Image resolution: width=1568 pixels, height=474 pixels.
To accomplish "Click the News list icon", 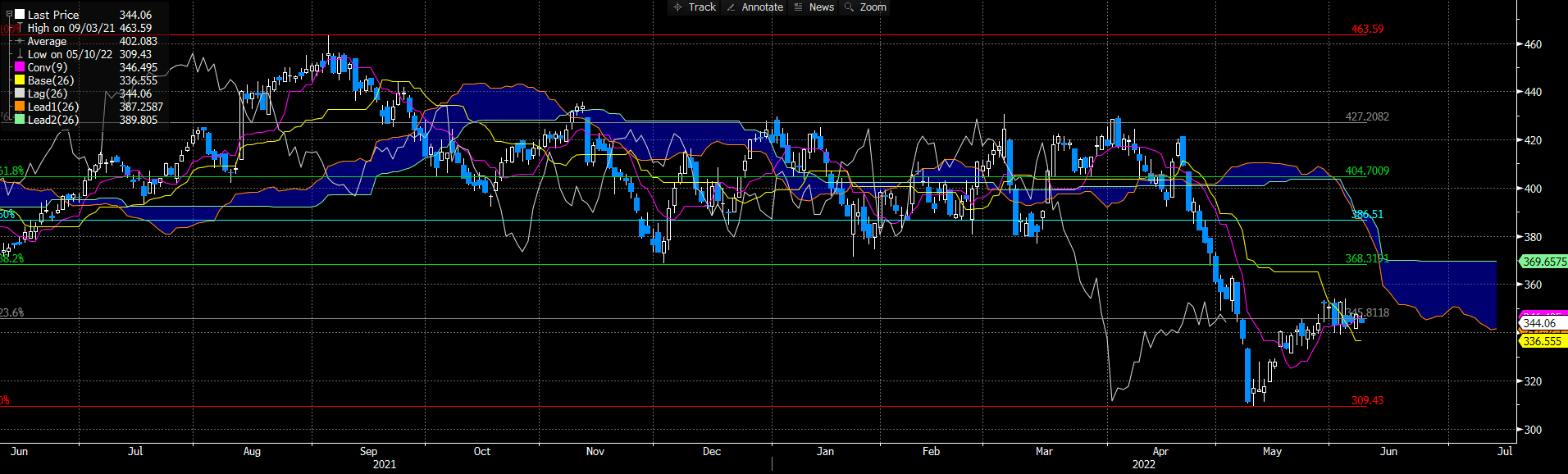I will tap(798, 7).
